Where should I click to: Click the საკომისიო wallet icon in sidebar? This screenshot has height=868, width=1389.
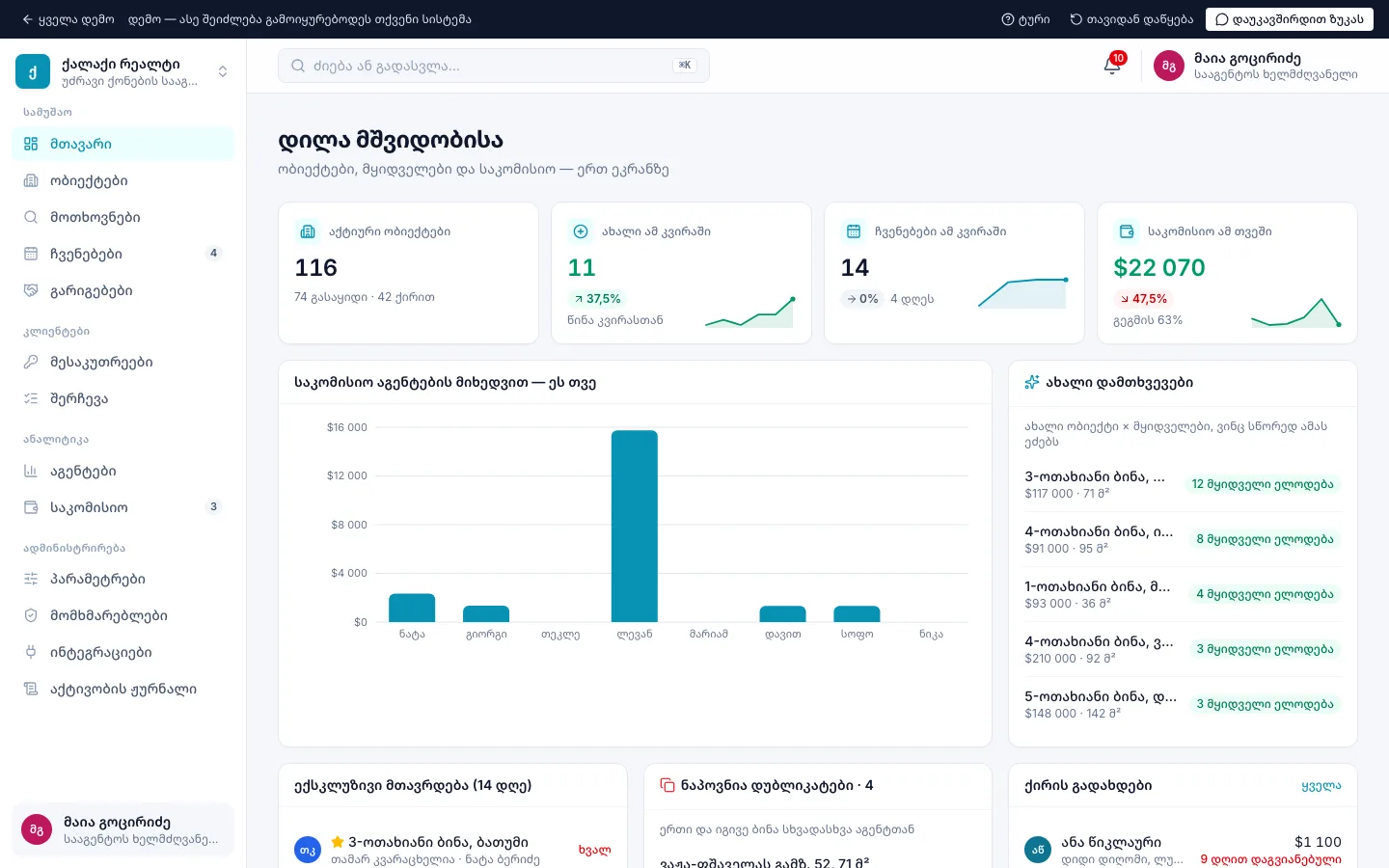31,507
